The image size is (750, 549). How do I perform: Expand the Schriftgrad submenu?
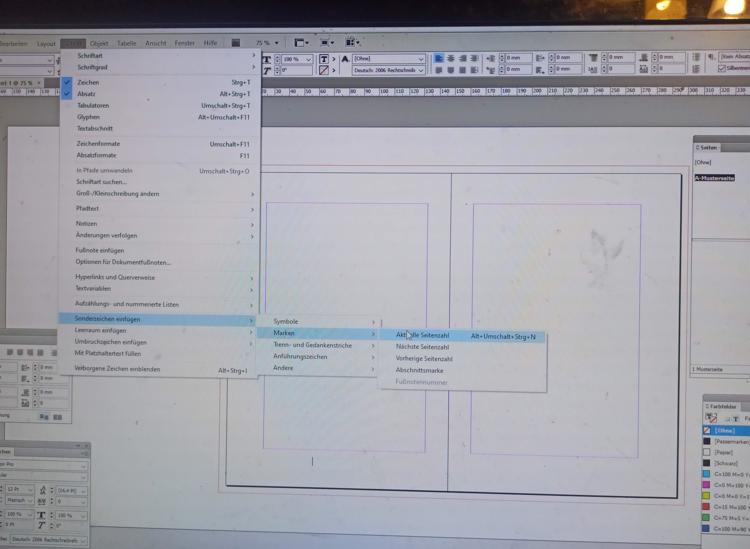160,67
